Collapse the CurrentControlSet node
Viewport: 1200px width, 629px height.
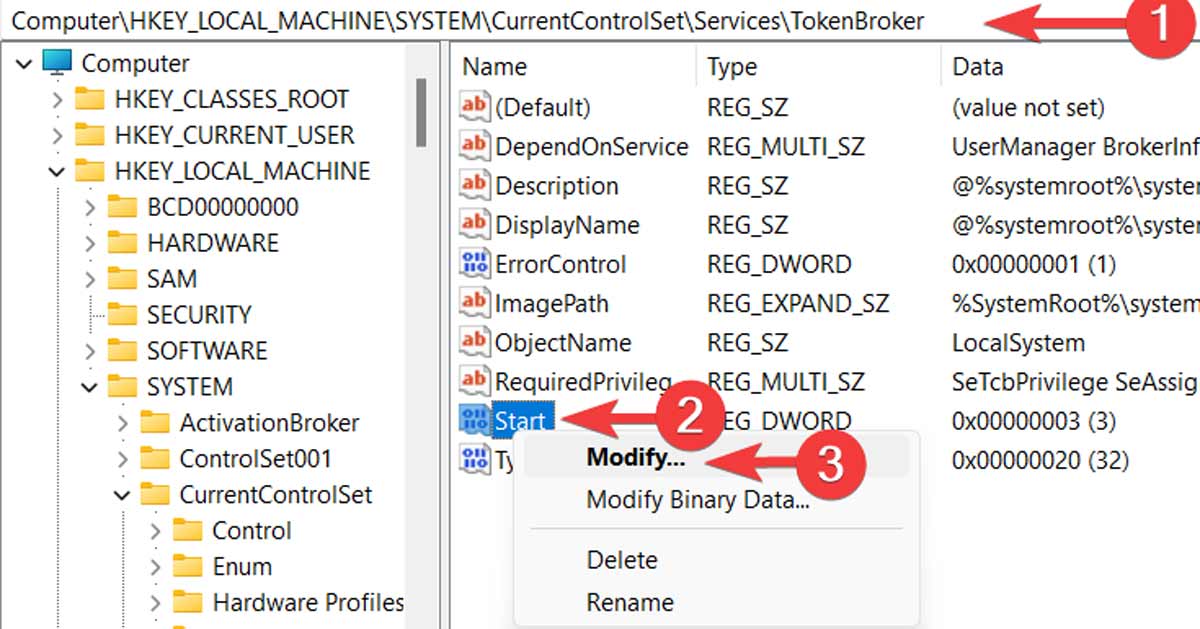[121, 494]
